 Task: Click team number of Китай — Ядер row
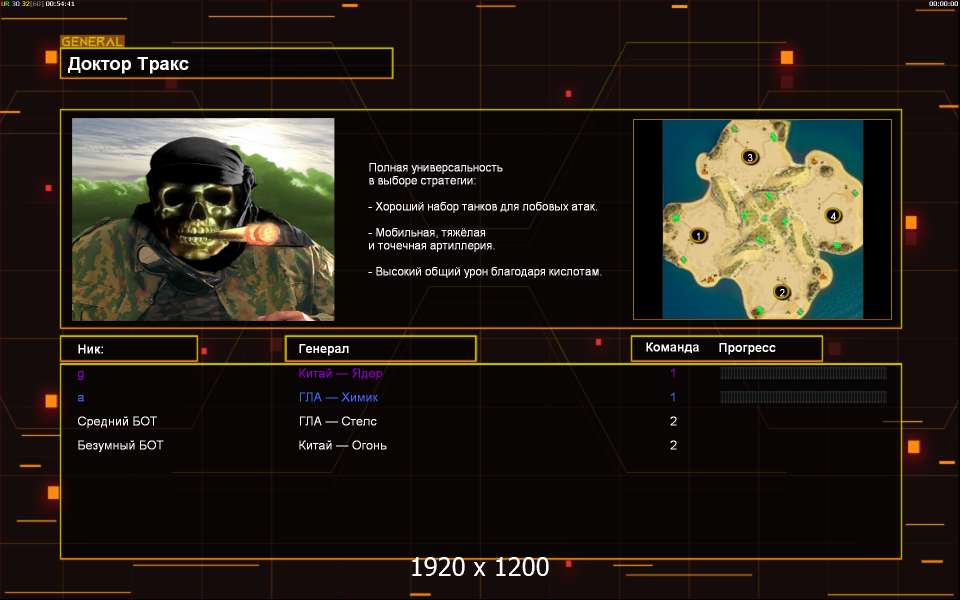673,373
